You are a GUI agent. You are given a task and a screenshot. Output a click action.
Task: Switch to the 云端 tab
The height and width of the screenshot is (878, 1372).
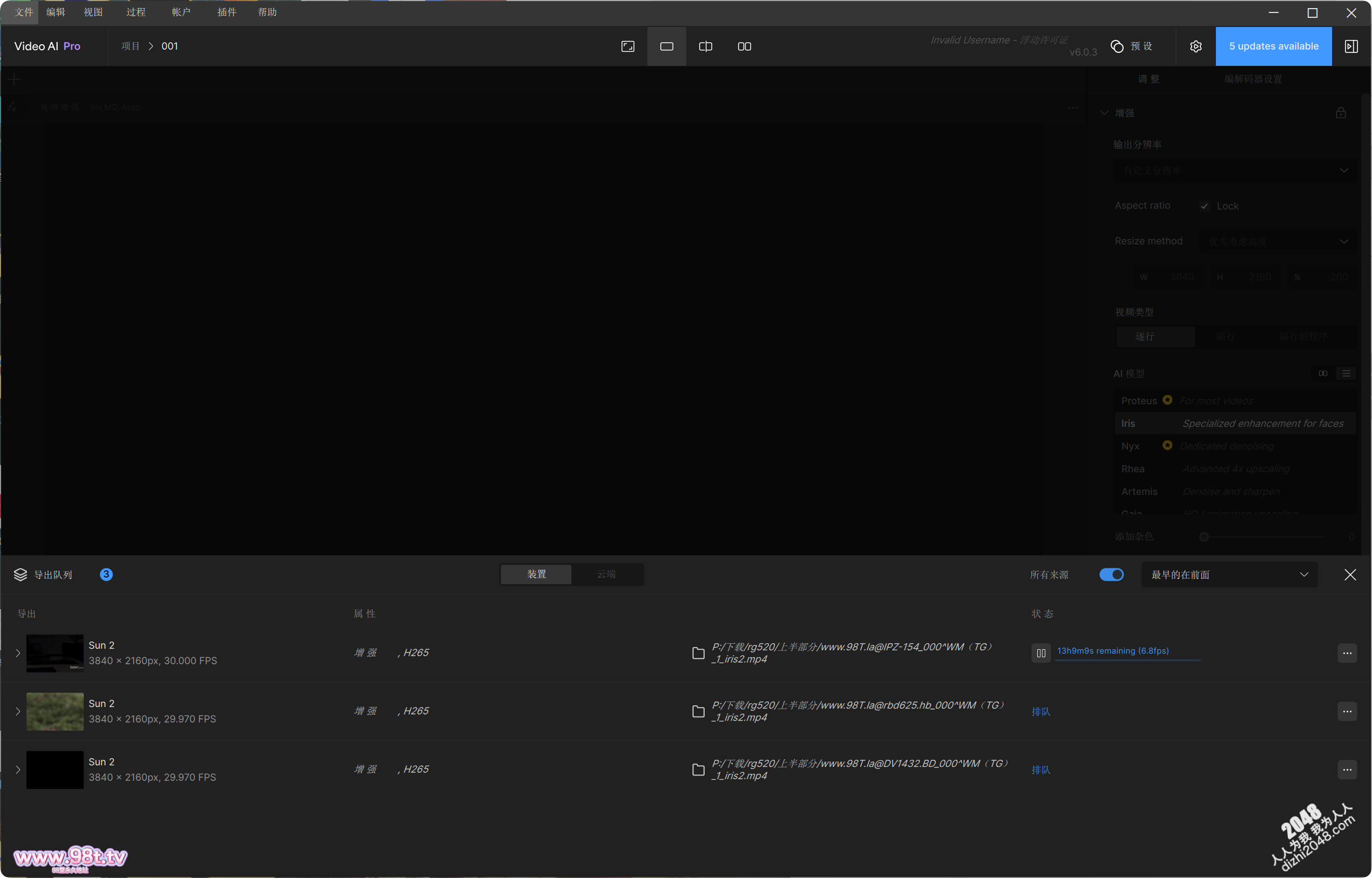606,574
